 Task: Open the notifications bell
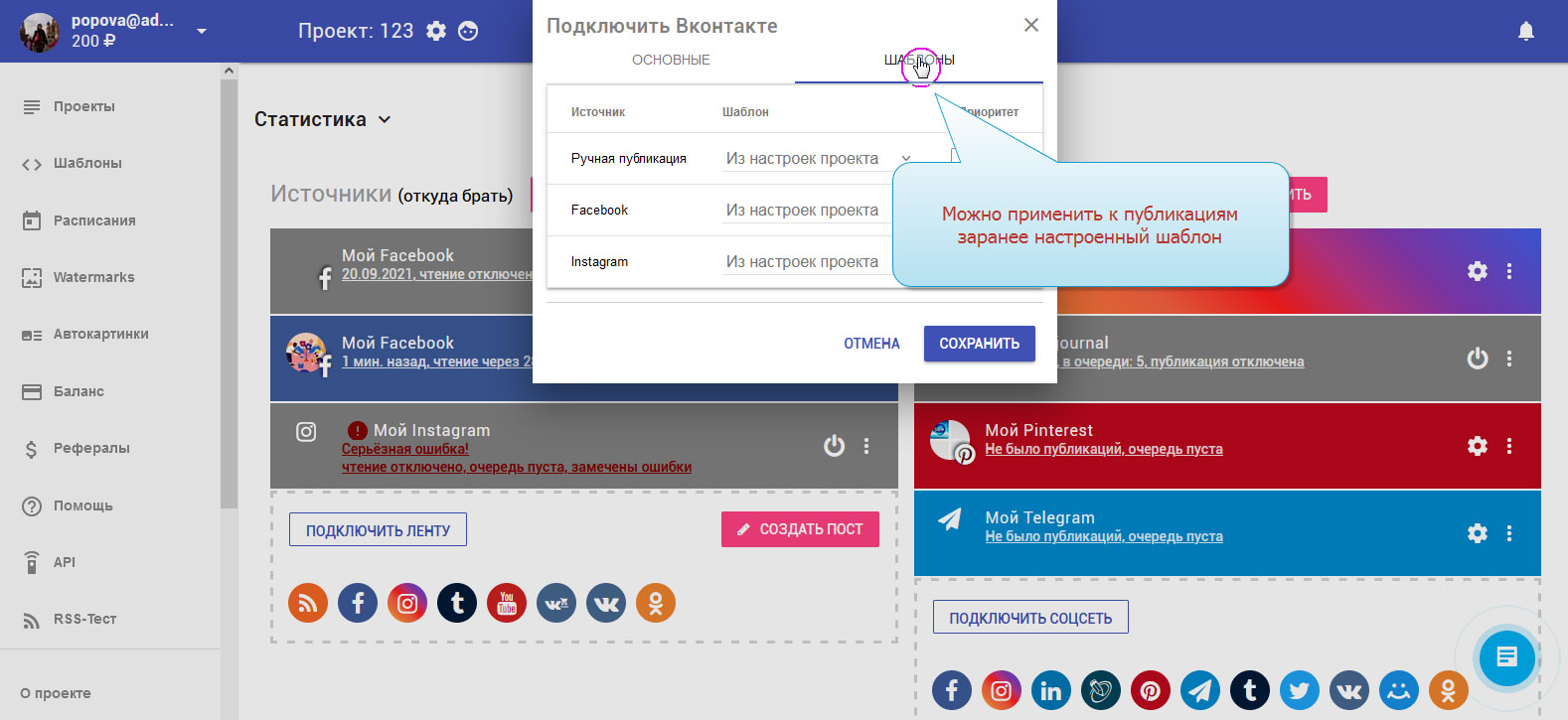(1526, 32)
